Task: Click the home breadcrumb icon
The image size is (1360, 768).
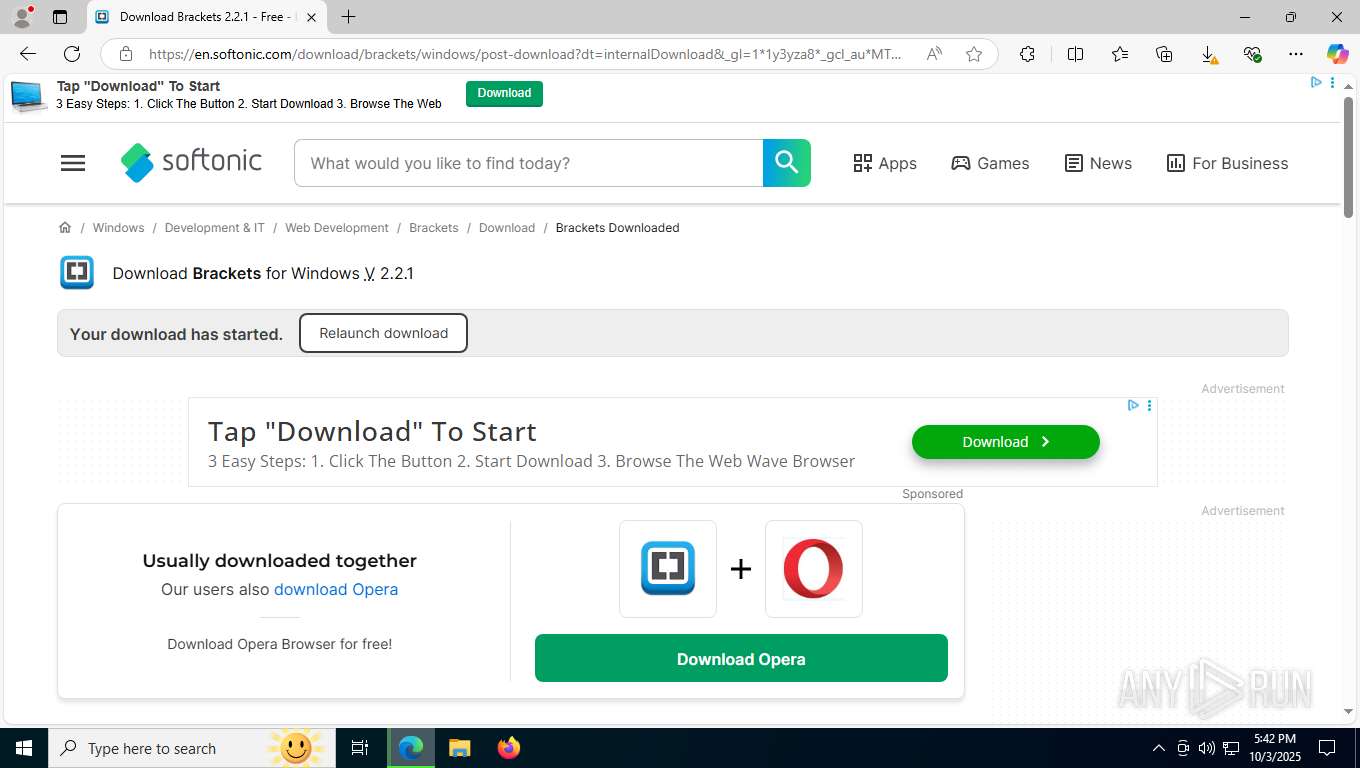Action: click(x=65, y=228)
